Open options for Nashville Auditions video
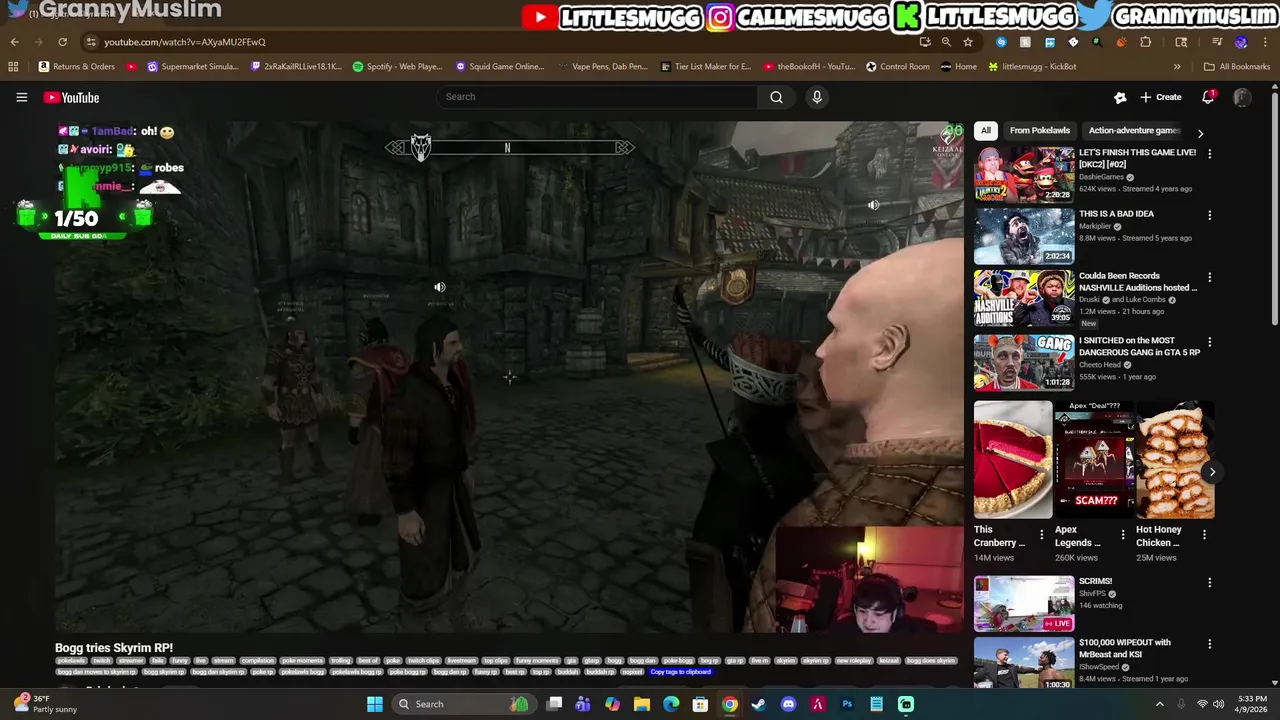Screen dimensions: 1280x720 [1209, 277]
